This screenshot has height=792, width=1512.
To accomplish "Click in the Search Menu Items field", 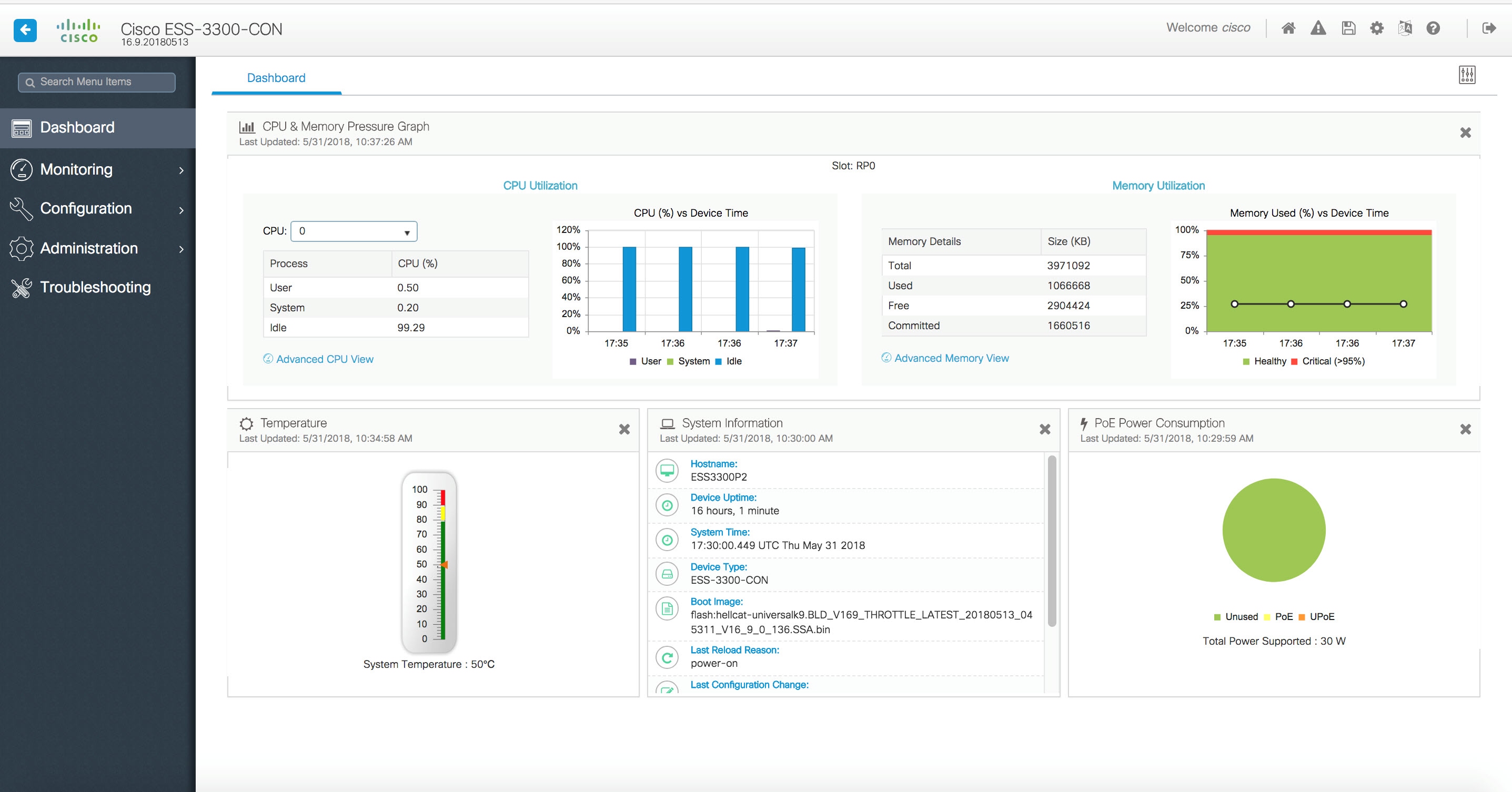I will [97, 82].
